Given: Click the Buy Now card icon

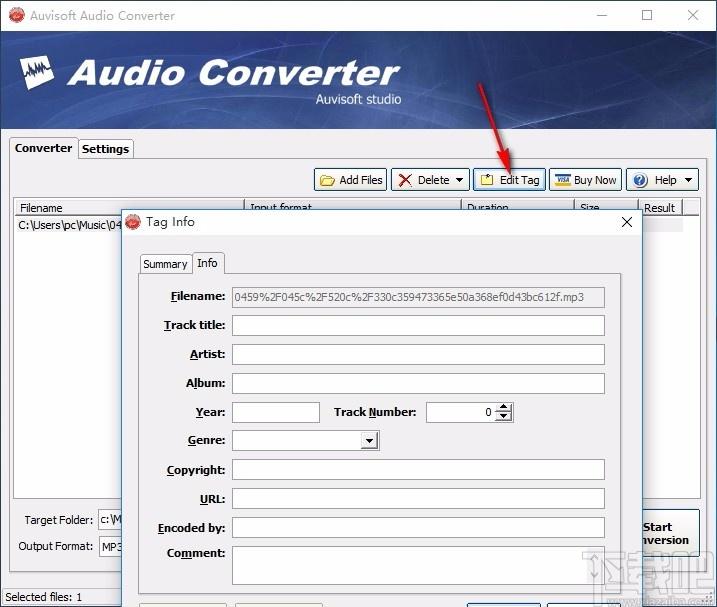Looking at the screenshot, I should point(563,180).
